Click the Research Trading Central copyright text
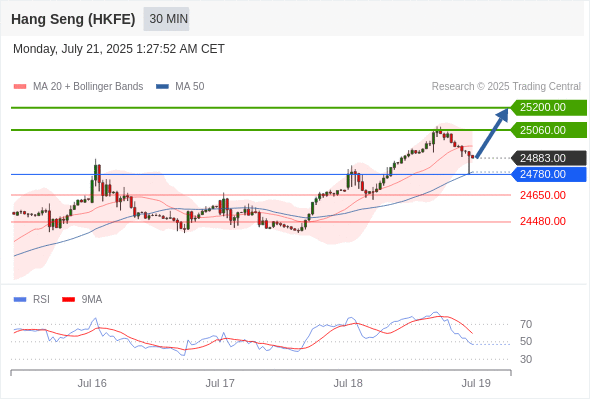 [x=506, y=87]
